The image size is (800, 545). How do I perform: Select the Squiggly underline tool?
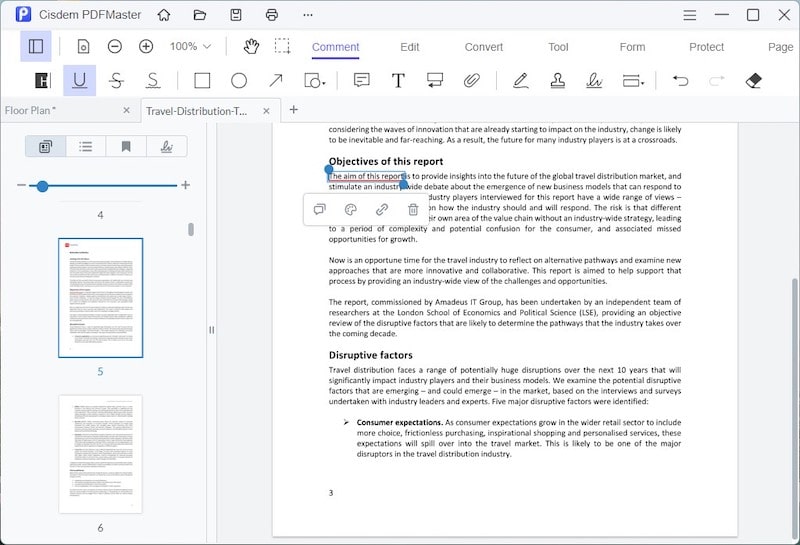pyautogui.click(x=153, y=81)
